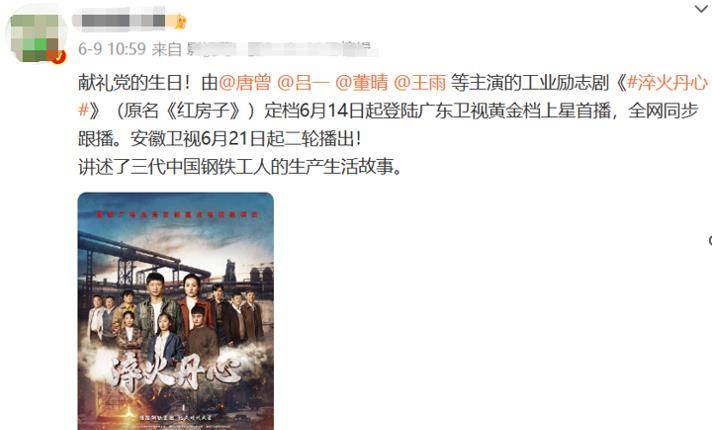Open the #淬火丹心 hashtag topic
Viewport: 712px width, 430px height.
[x=667, y=83]
